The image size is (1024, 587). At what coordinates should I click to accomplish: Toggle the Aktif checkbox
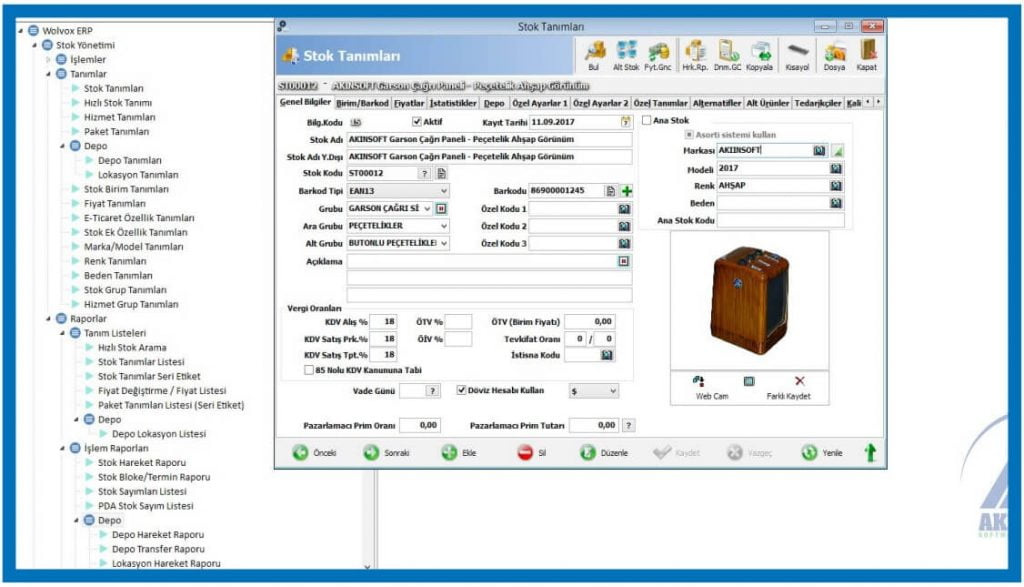tap(417, 121)
